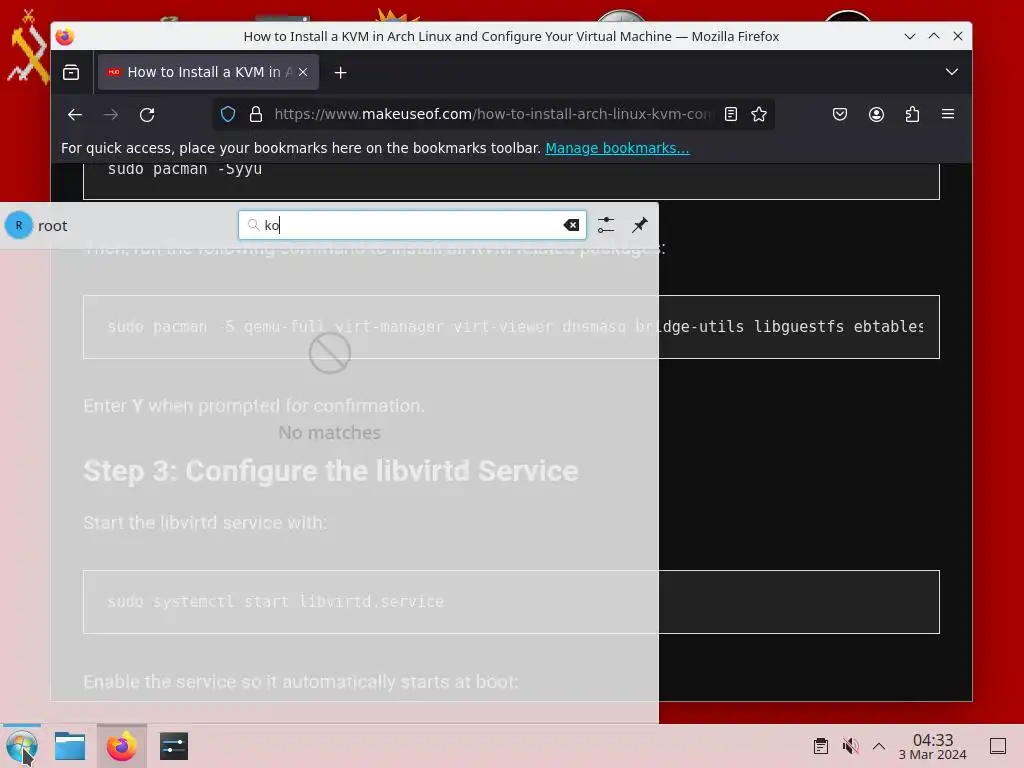
Task: Open the clock showing 04:33
Action: point(933,746)
